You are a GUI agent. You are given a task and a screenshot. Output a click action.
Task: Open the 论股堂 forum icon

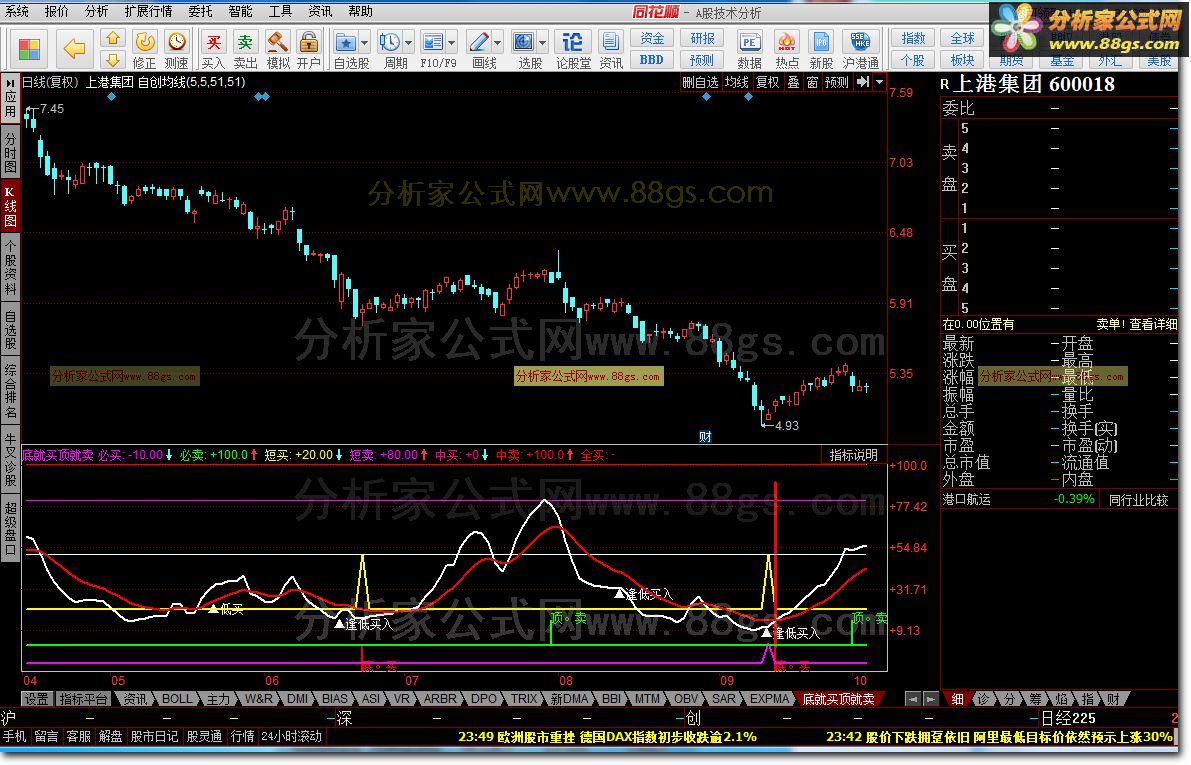573,49
